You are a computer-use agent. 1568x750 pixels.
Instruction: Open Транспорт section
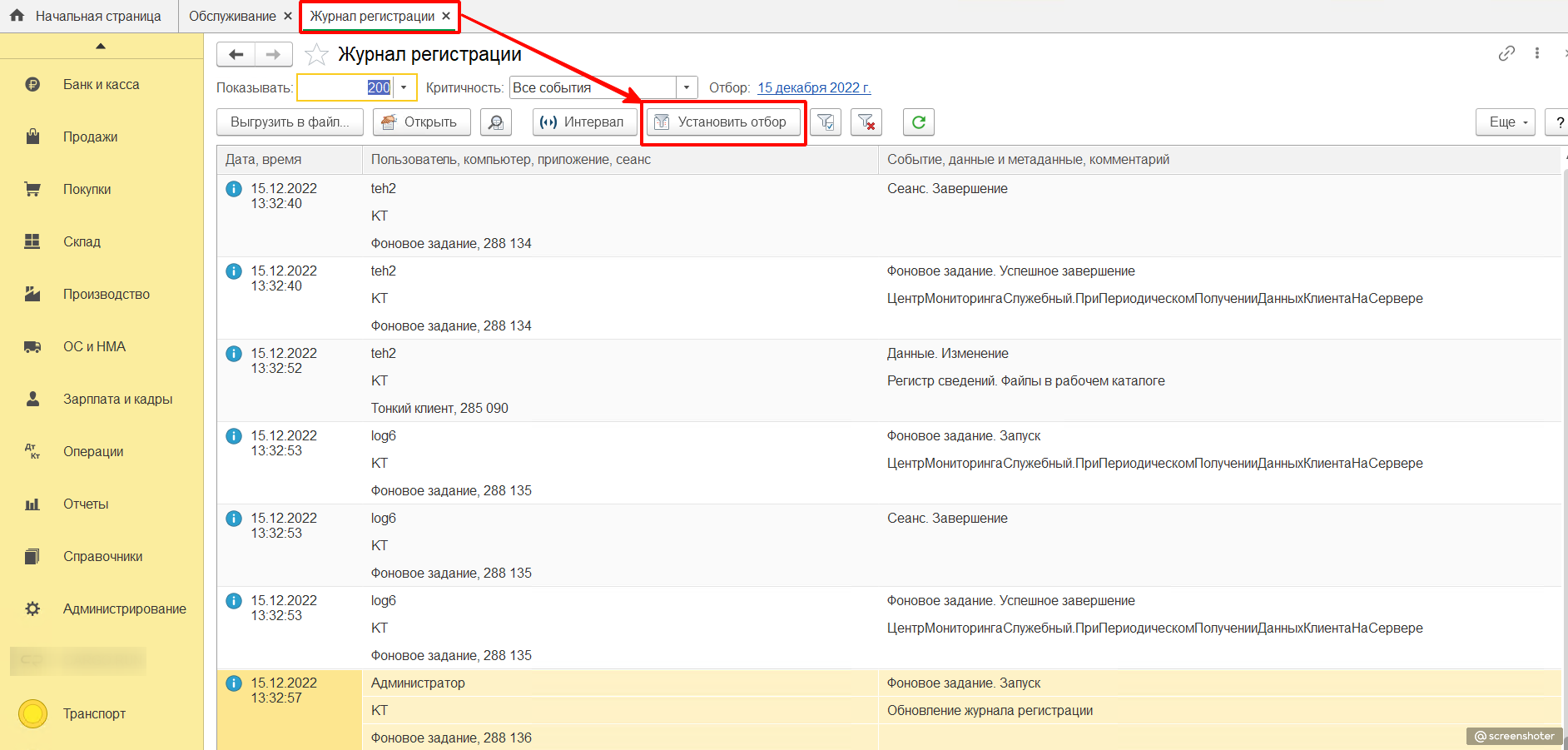(x=102, y=714)
